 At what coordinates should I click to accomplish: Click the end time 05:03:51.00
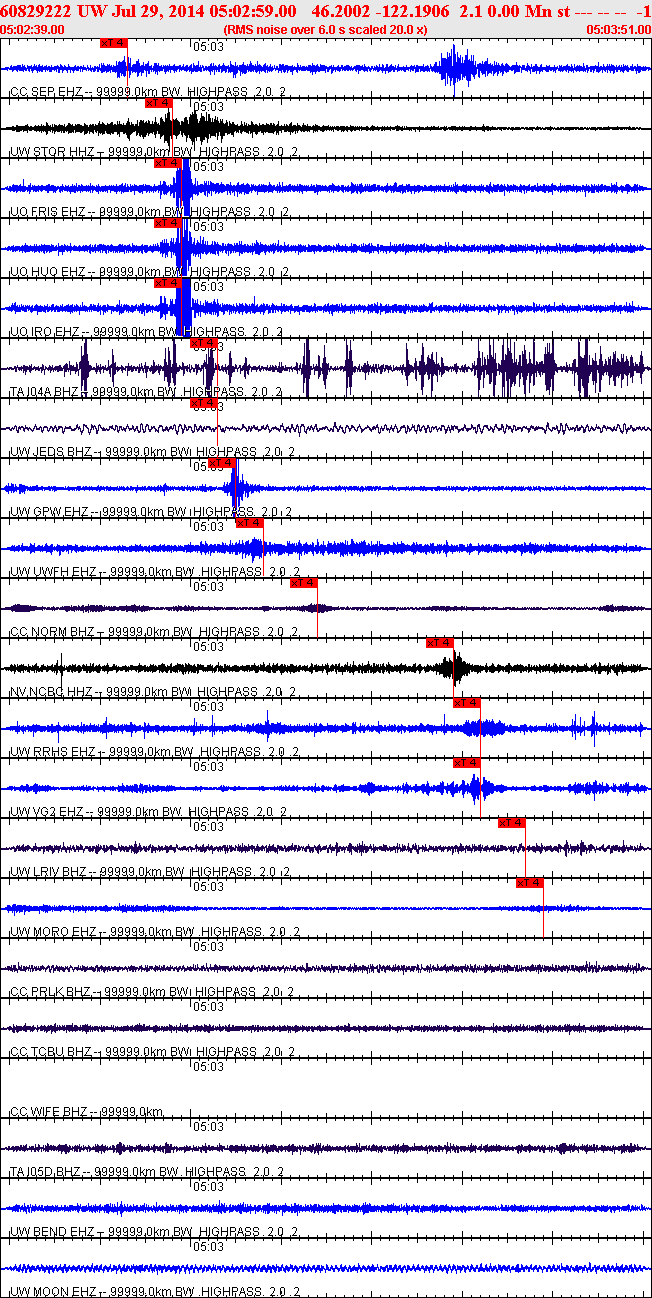618,30
